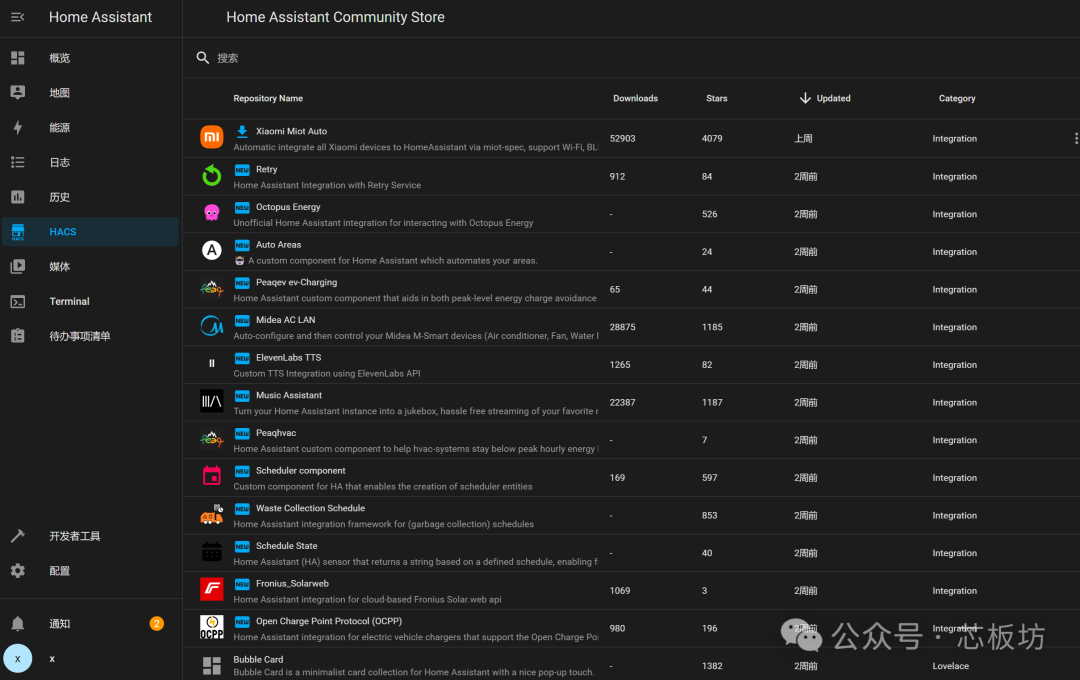Click the Schedule State calendar logo
1080x680 pixels.
(211, 552)
